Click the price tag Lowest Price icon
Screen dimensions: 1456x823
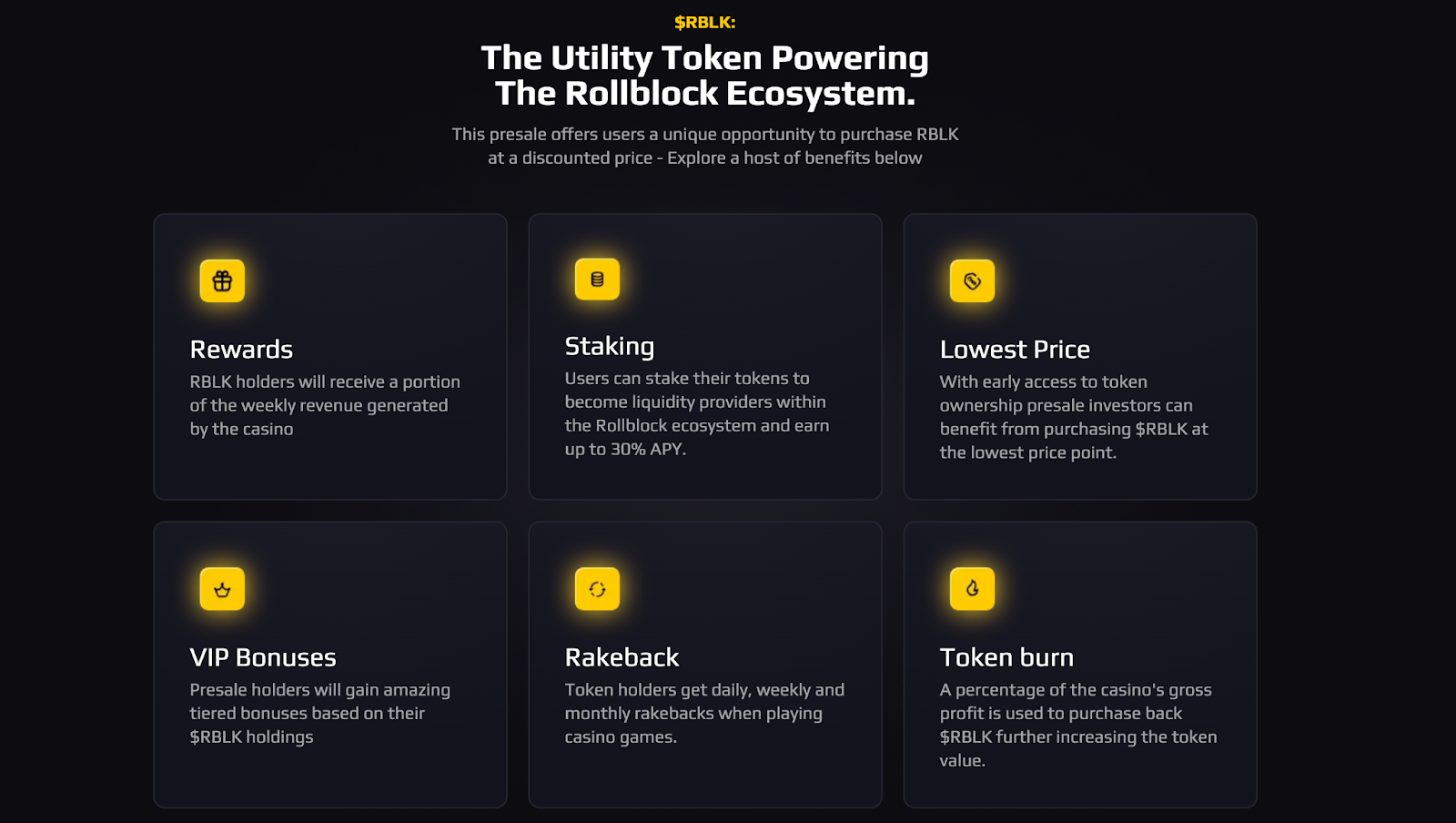[x=972, y=280]
